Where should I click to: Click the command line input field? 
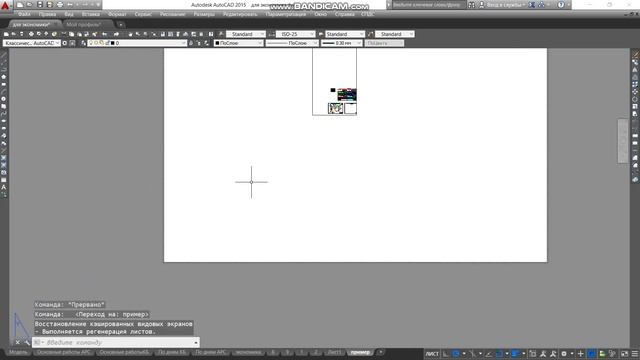116,342
